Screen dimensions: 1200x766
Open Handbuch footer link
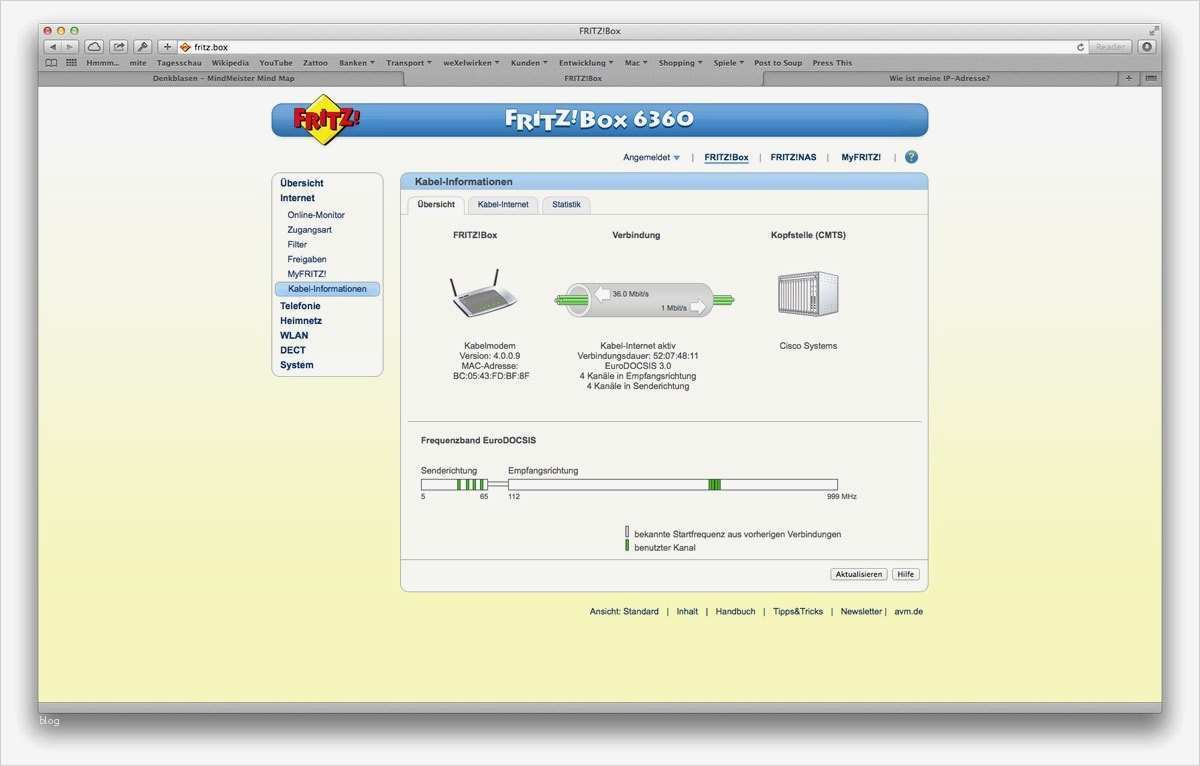point(735,611)
